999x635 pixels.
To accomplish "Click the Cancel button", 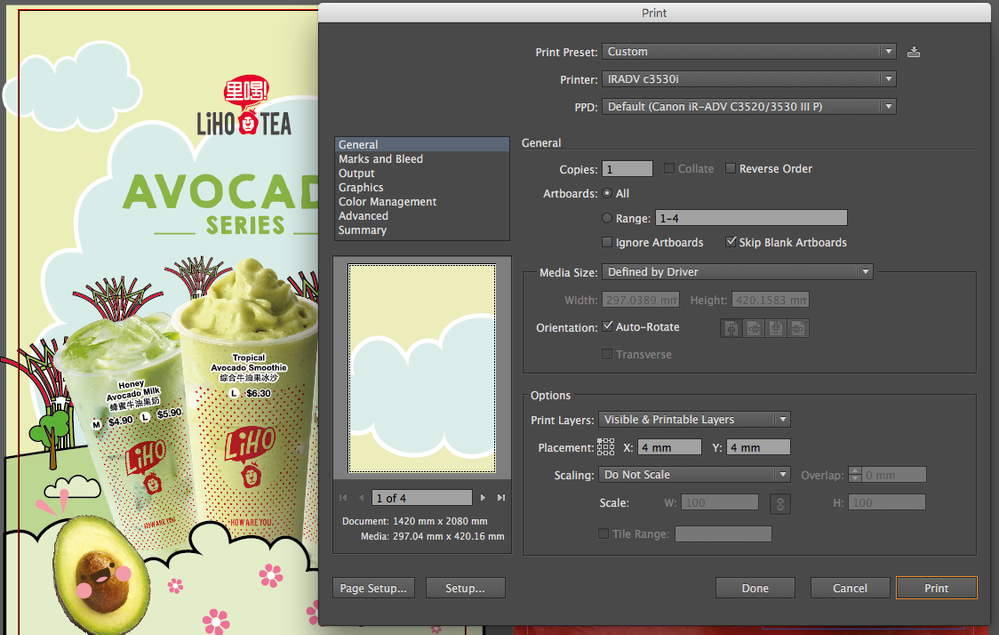I will [x=850, y=588].
